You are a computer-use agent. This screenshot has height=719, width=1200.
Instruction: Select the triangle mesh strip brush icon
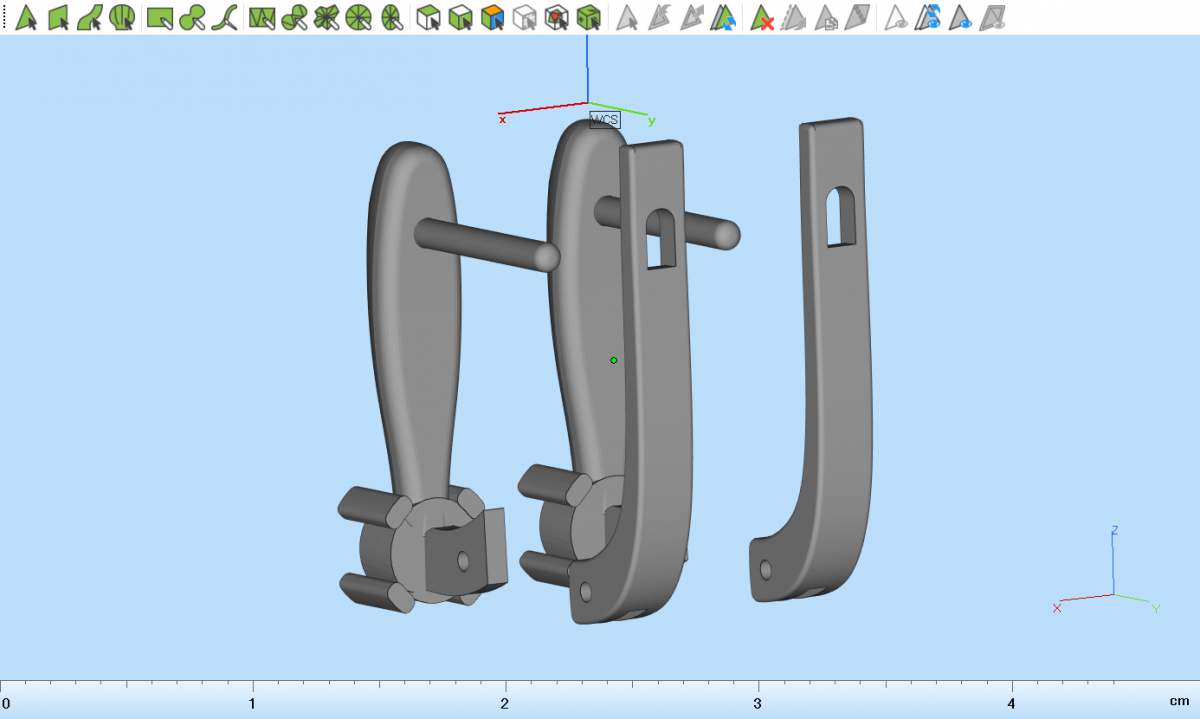(262, 17)
